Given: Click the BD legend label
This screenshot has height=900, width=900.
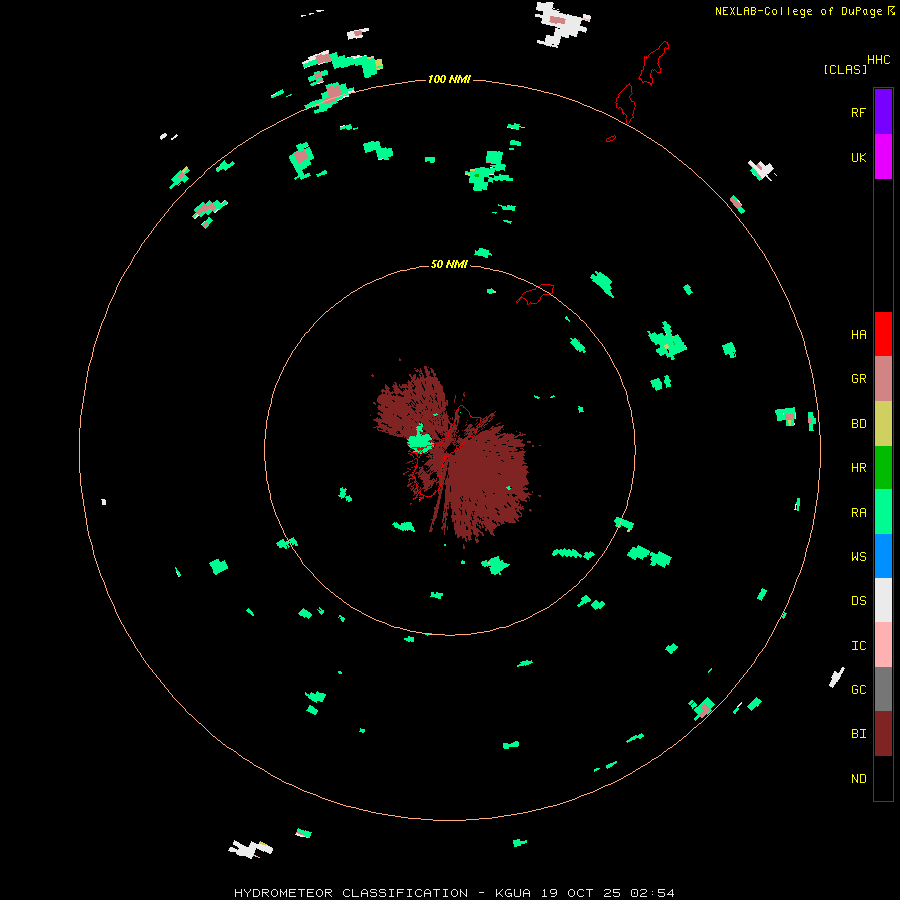Looking at the screenshot, I should click(858, 424).
